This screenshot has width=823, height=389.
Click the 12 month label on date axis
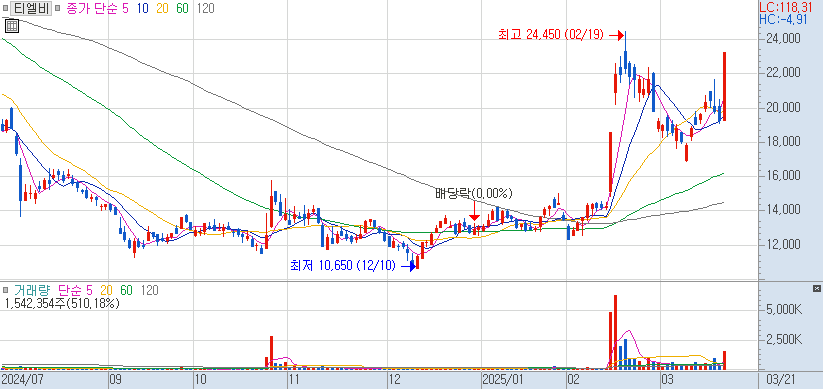click(x=394, y=380)
